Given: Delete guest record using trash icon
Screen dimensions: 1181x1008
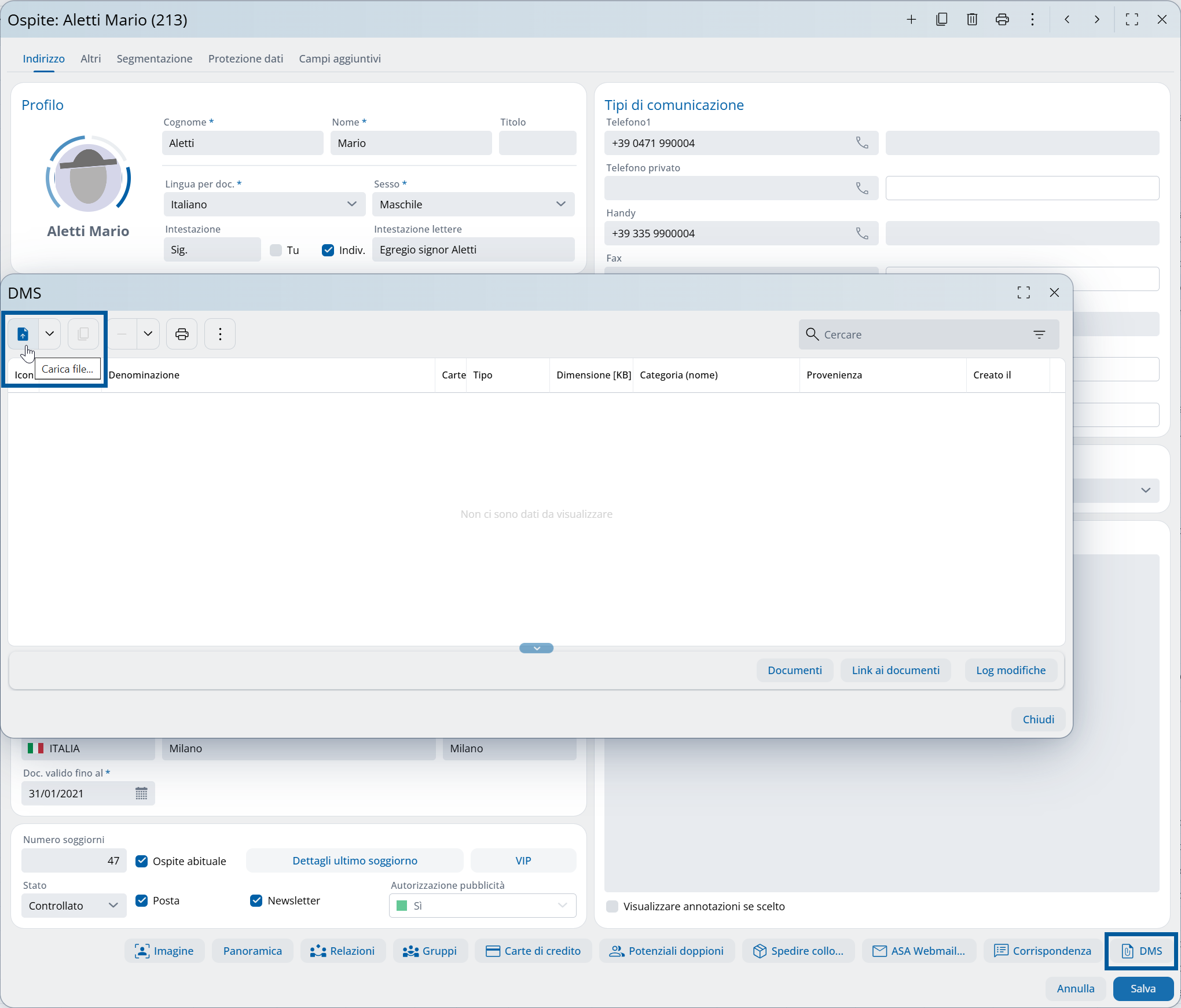Looking at the screenshot, I should pyautogui.click(x=972, y=19).
